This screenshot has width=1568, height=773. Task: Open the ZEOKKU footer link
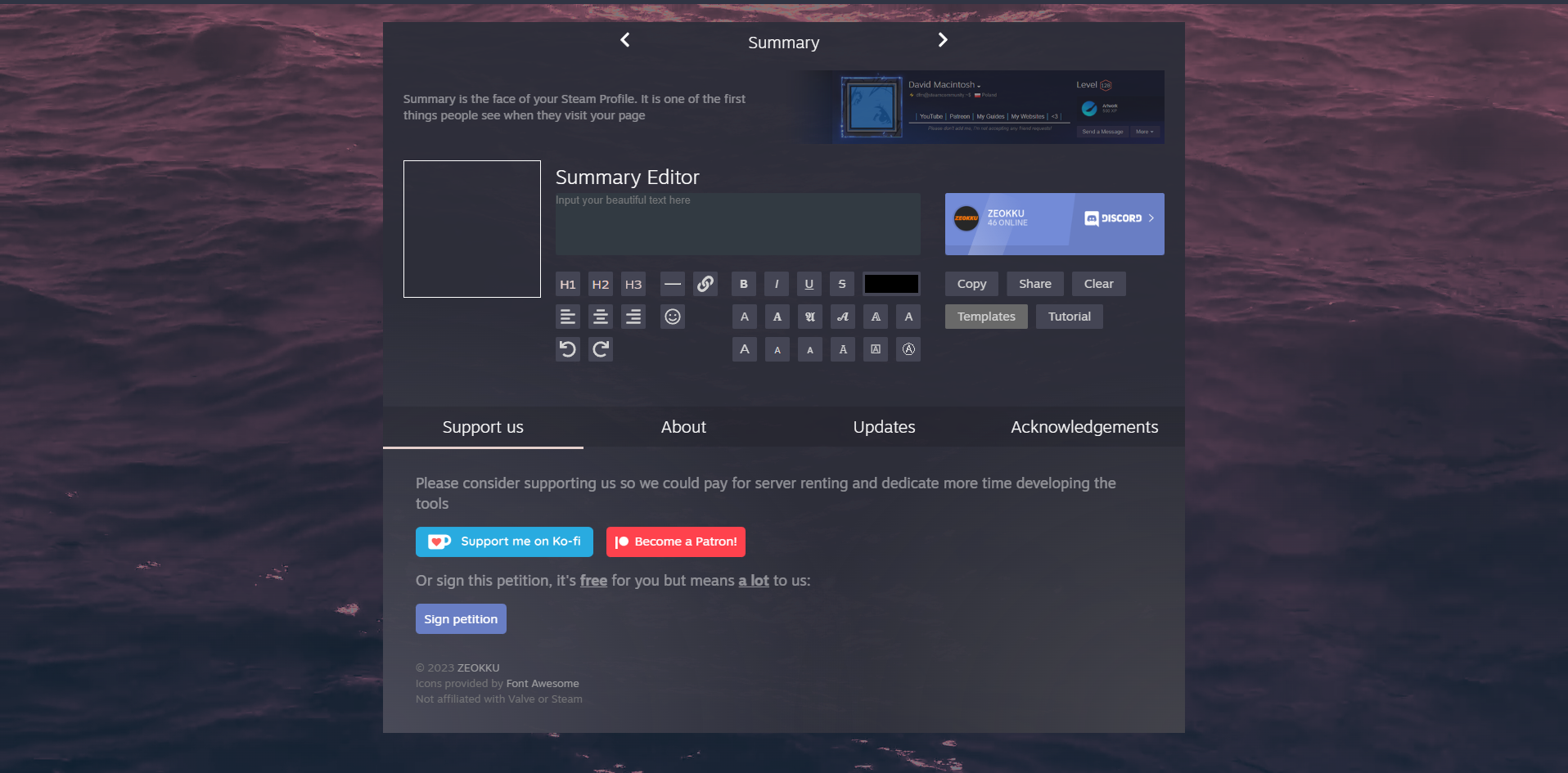[478, 668]
